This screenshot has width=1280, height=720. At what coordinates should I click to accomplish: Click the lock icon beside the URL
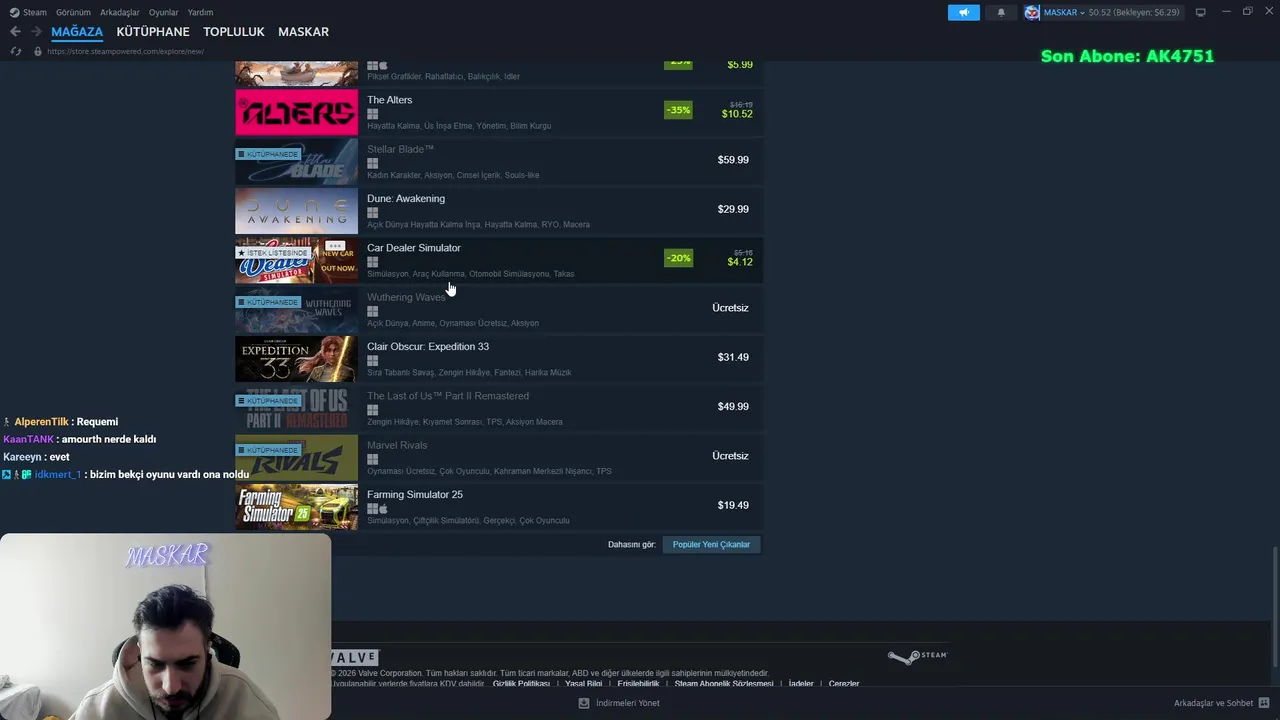pos(38,51)
